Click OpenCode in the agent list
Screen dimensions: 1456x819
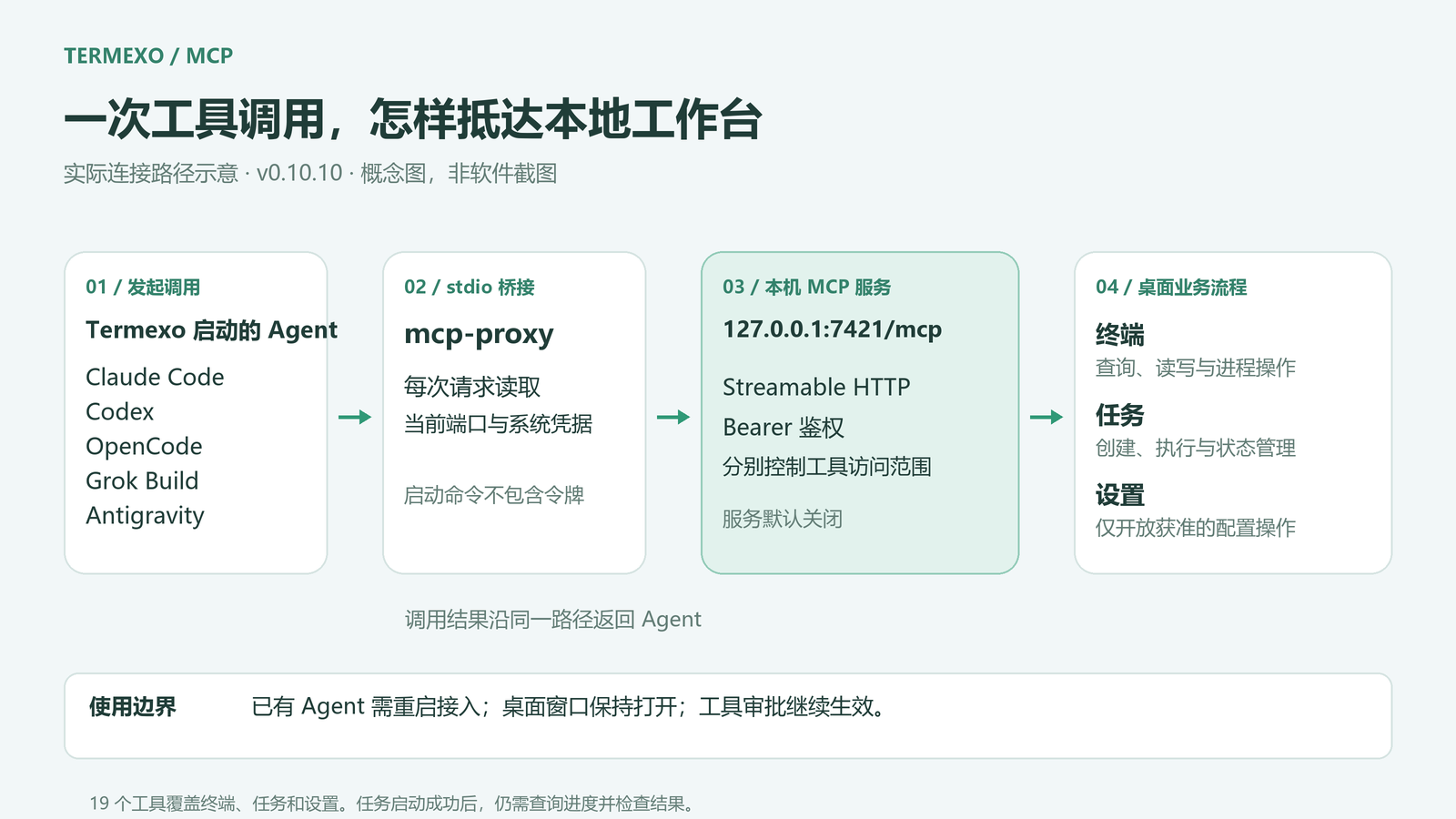pyautogui.click(x=144, y=446)
